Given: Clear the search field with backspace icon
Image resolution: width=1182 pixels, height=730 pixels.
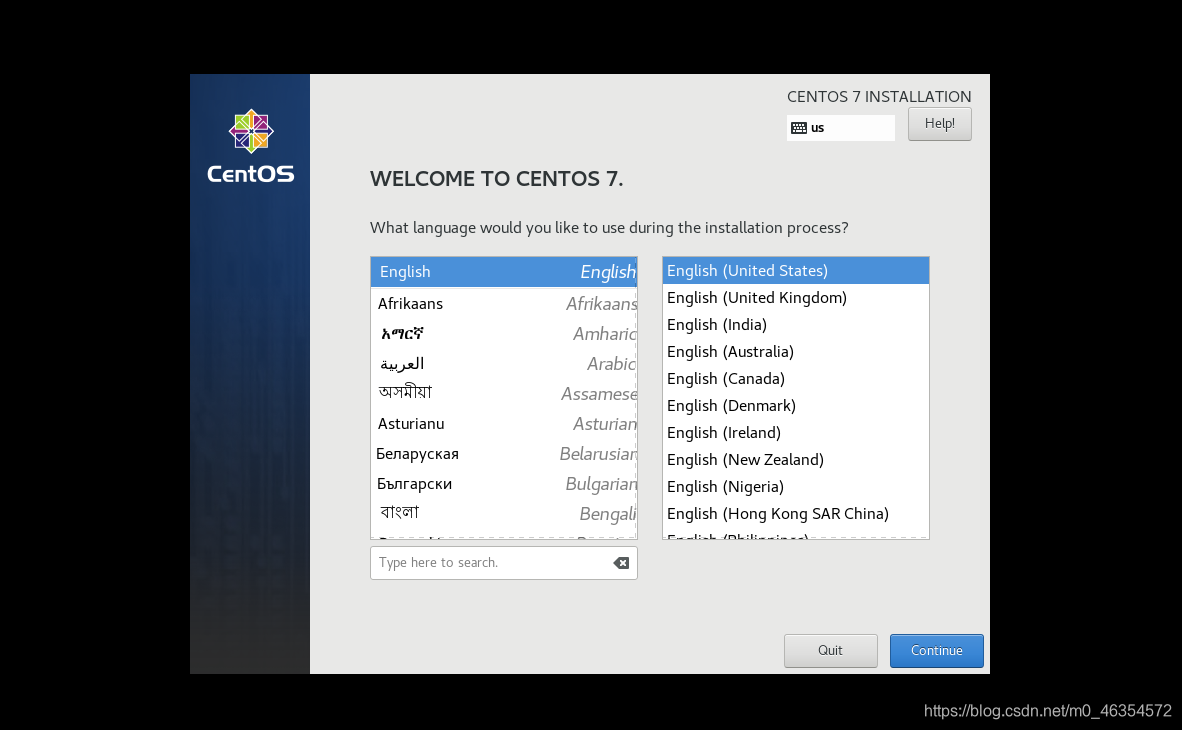Looking at the screenshot, I should coord(621,563).
